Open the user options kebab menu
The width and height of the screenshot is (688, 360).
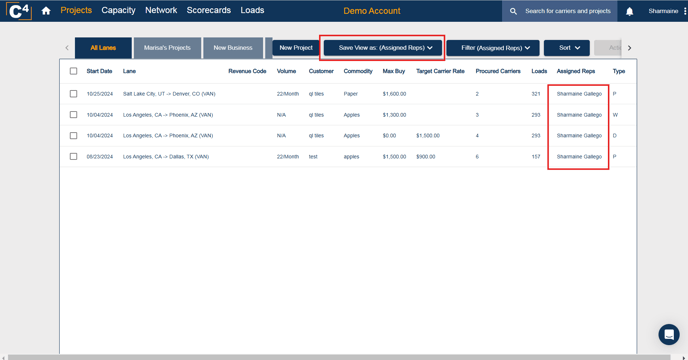pos(684,11)
